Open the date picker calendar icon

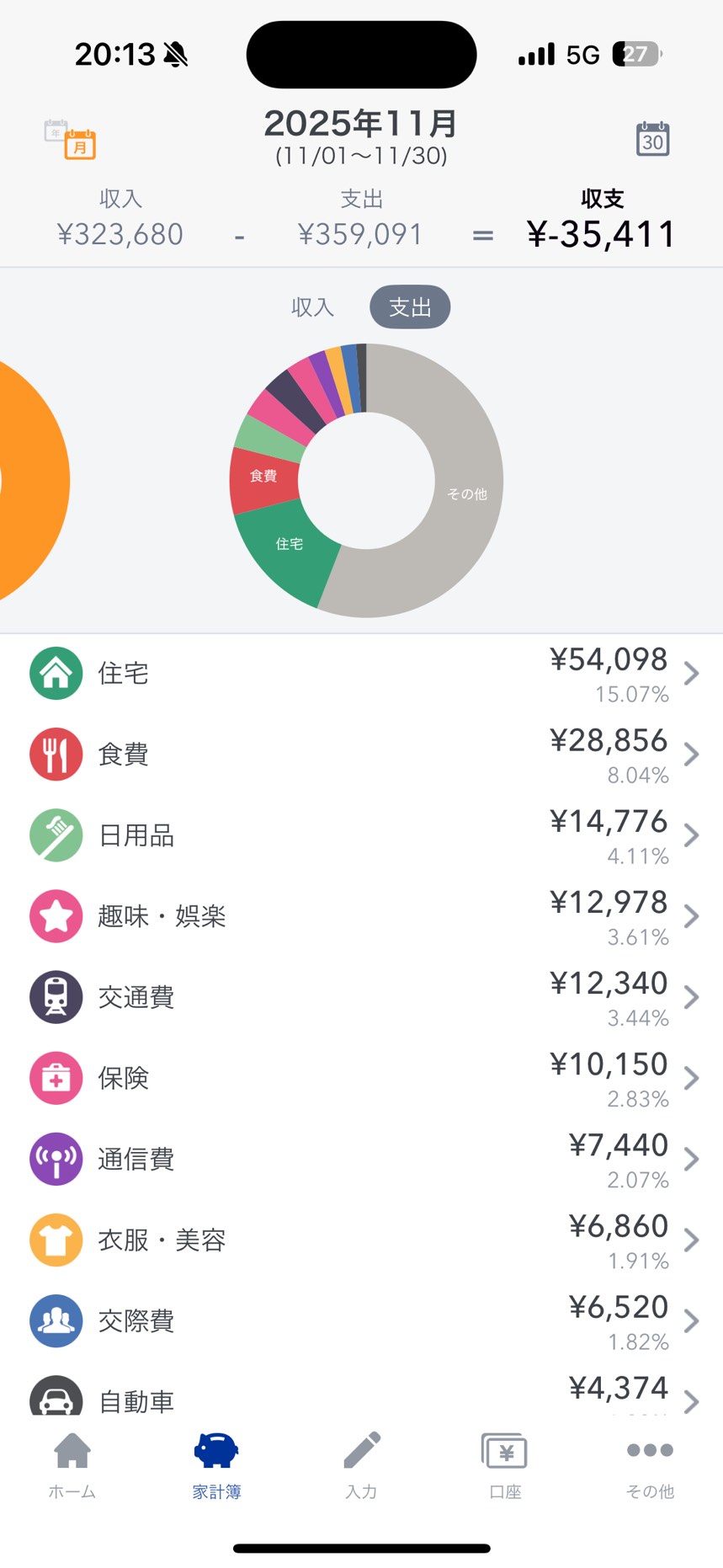tap(652, 139)
